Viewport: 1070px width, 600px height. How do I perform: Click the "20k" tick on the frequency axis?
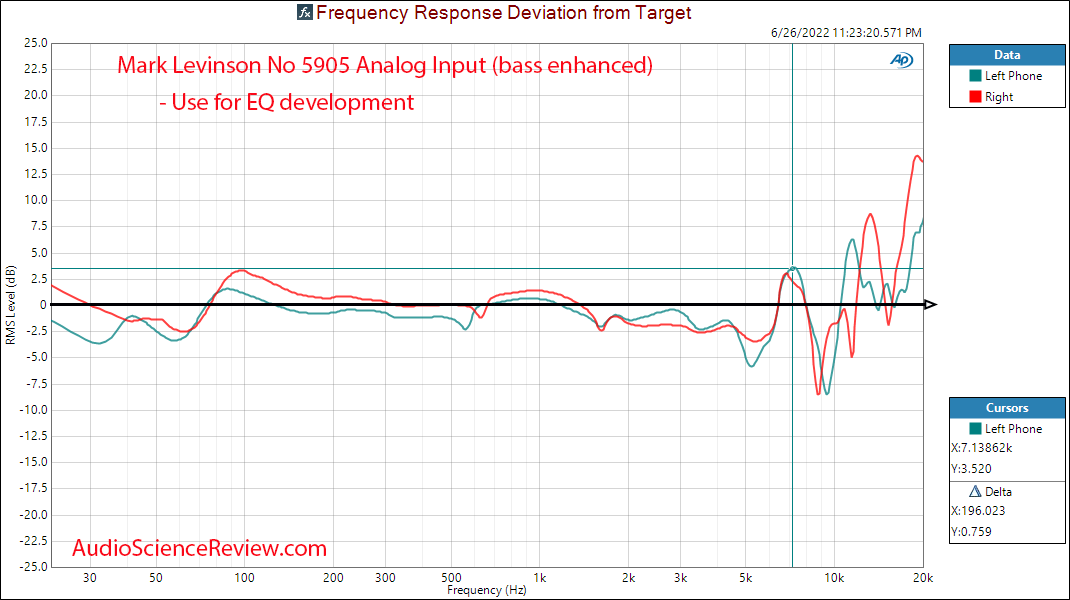point(923,577)
